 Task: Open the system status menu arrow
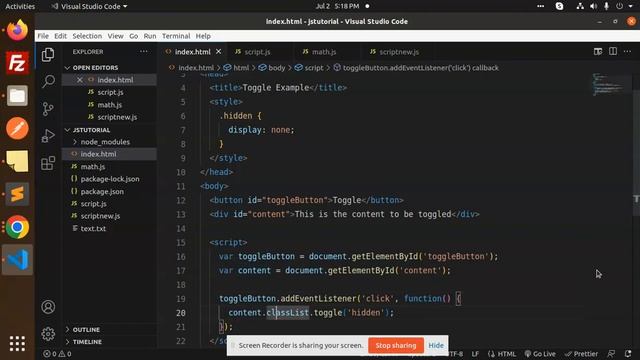(631, 6)
